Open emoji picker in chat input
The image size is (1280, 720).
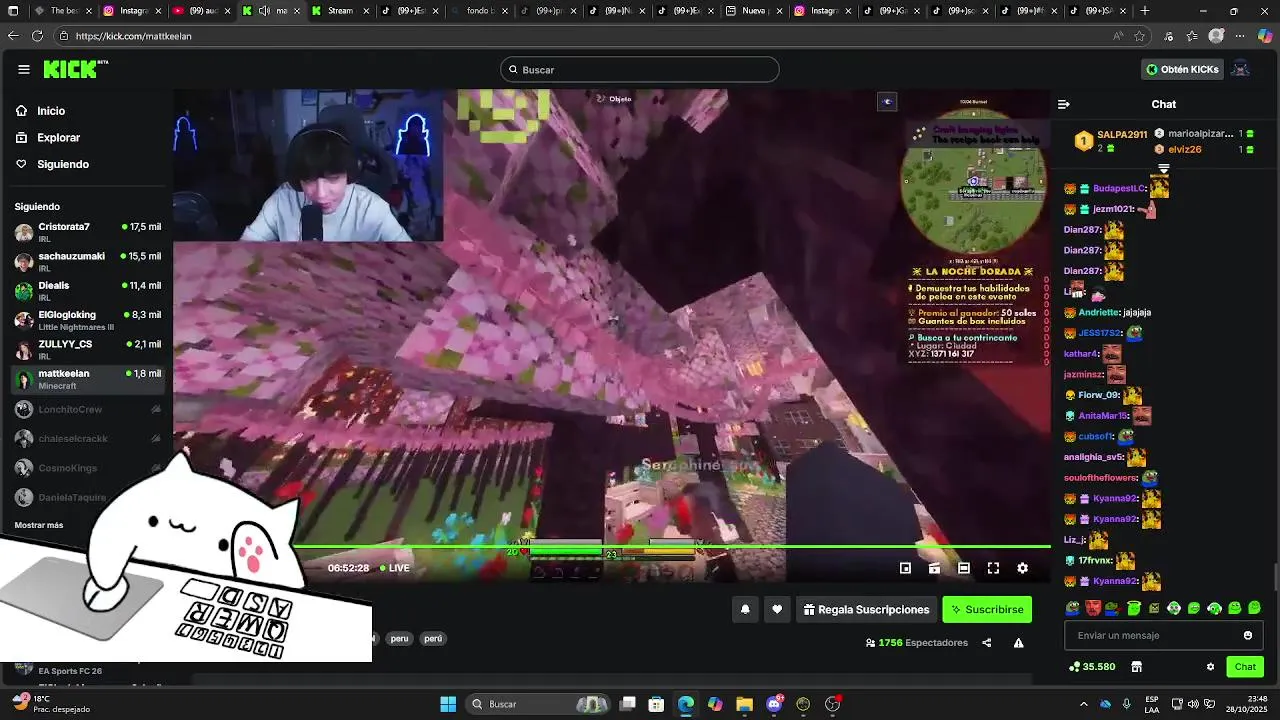pos(1248,635)
